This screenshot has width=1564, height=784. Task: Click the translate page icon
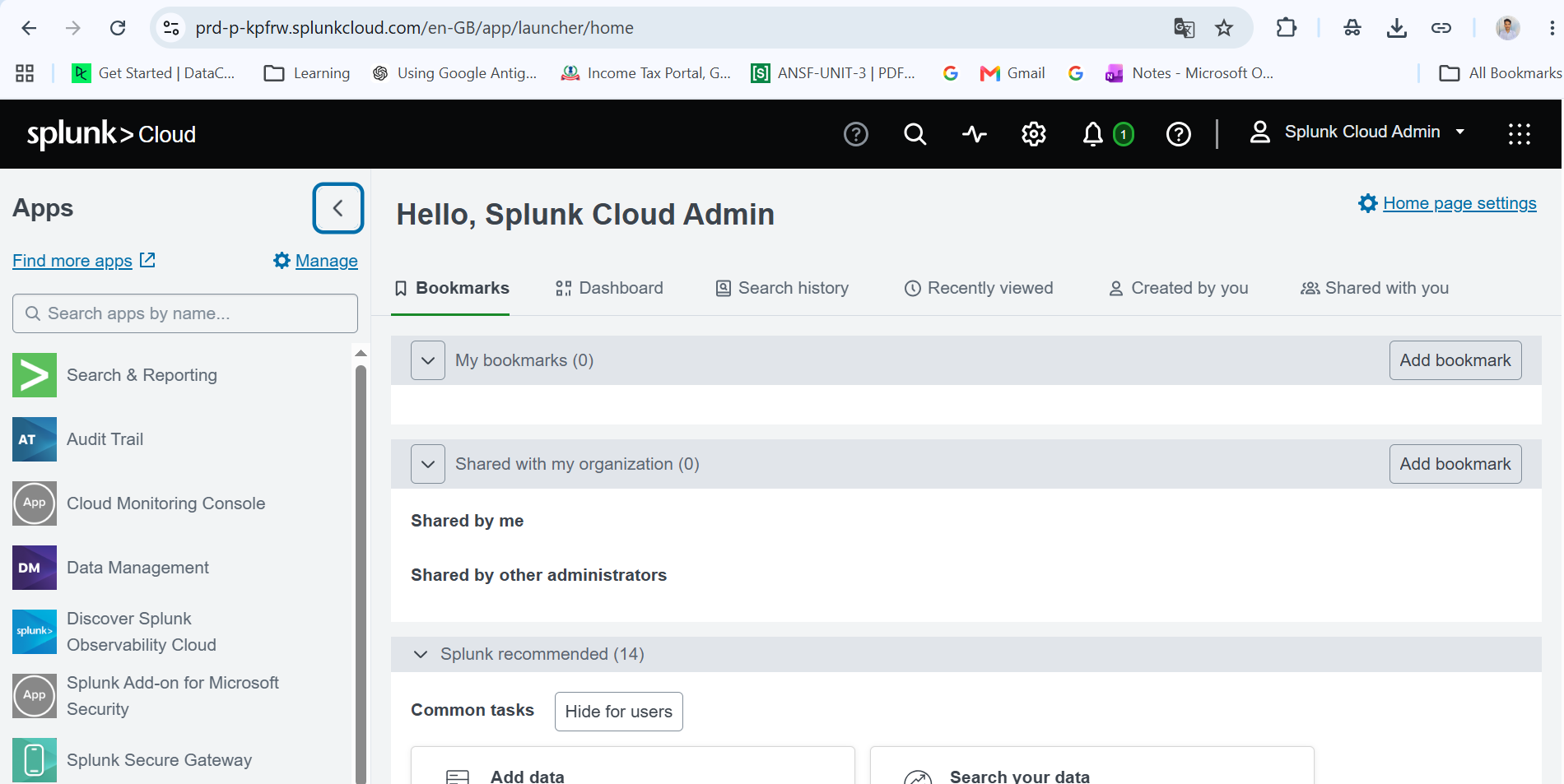(x=1184, y=28)
